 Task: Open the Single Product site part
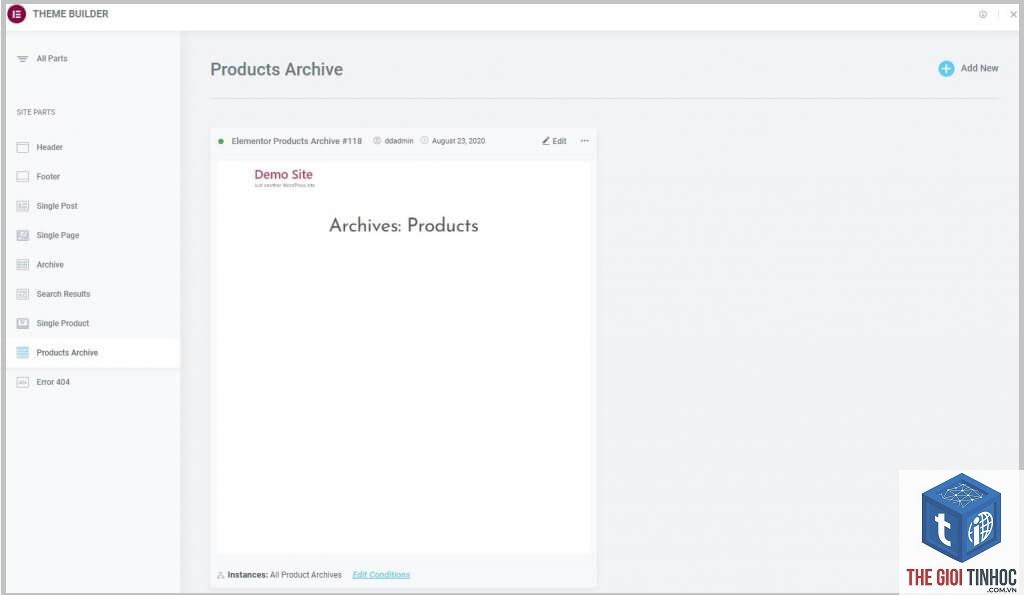[x=63, y=324]
